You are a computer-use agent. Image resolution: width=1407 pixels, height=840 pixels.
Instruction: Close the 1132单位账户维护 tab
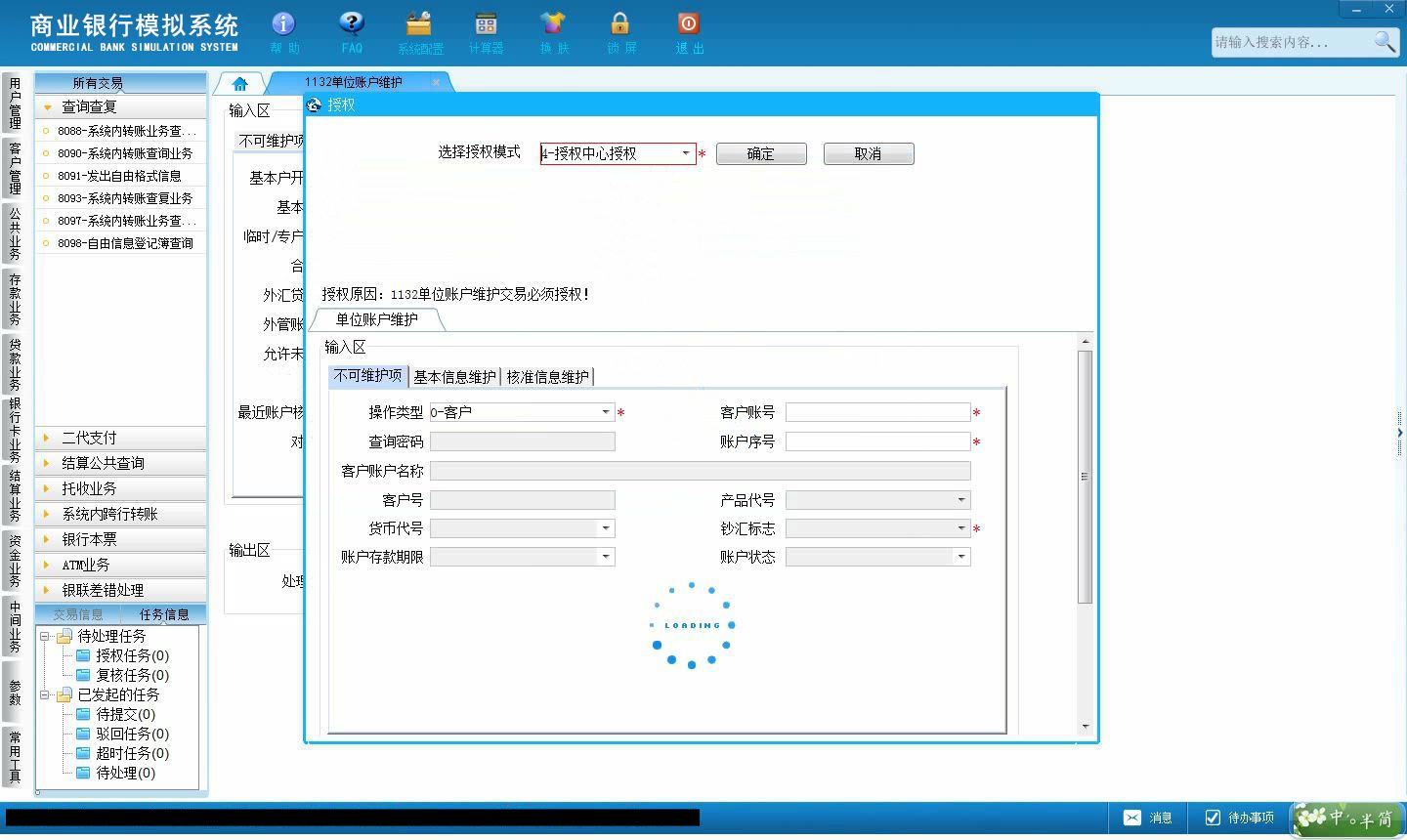coord(436,82)
